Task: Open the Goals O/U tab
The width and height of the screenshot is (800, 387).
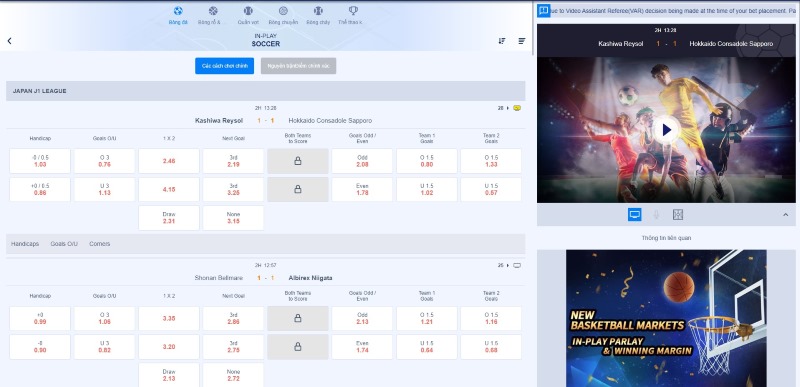Action: click(64, 244)
